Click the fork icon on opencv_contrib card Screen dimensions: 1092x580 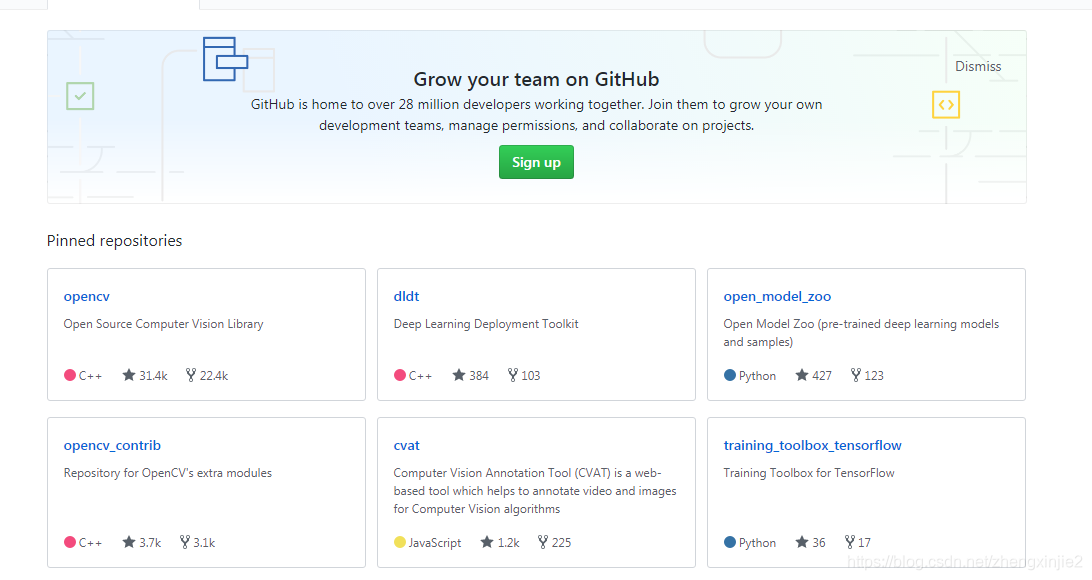pos(185,542)
